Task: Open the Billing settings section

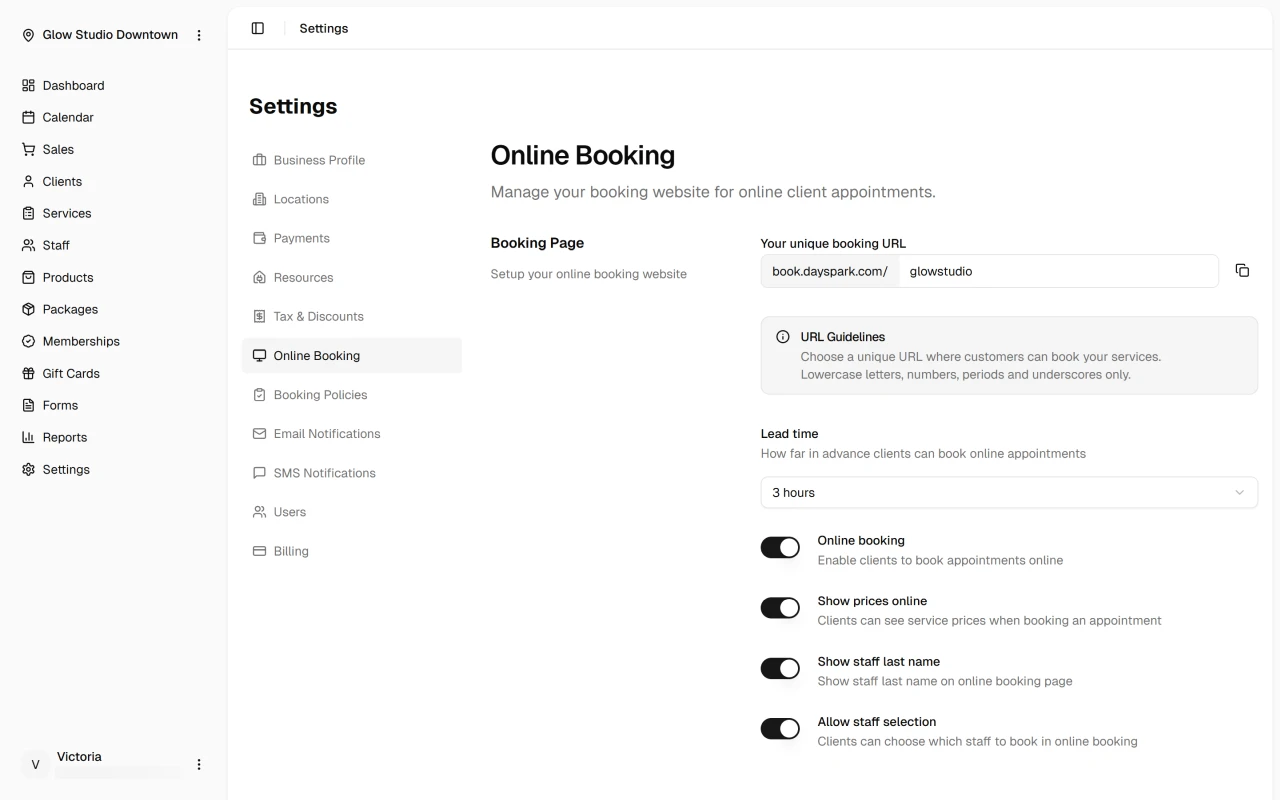Action: (x=352, y=551)
